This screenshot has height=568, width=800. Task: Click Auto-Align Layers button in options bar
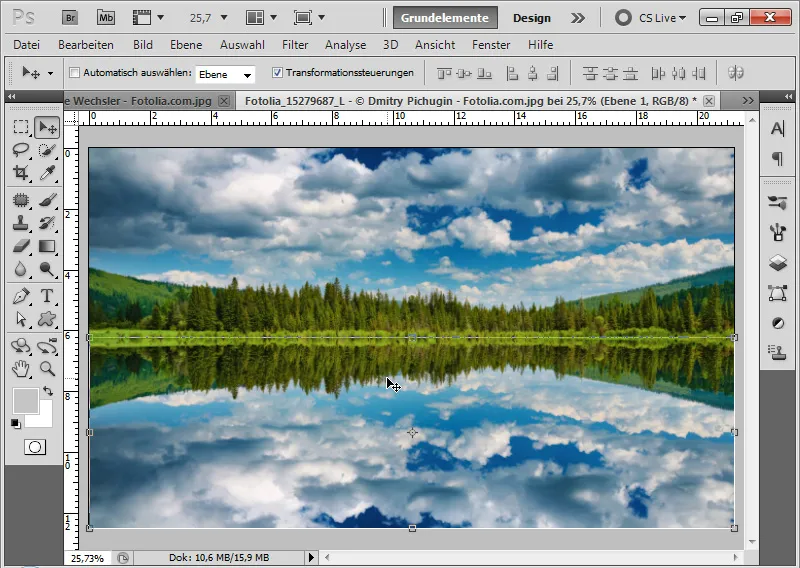tap(735, 73)
